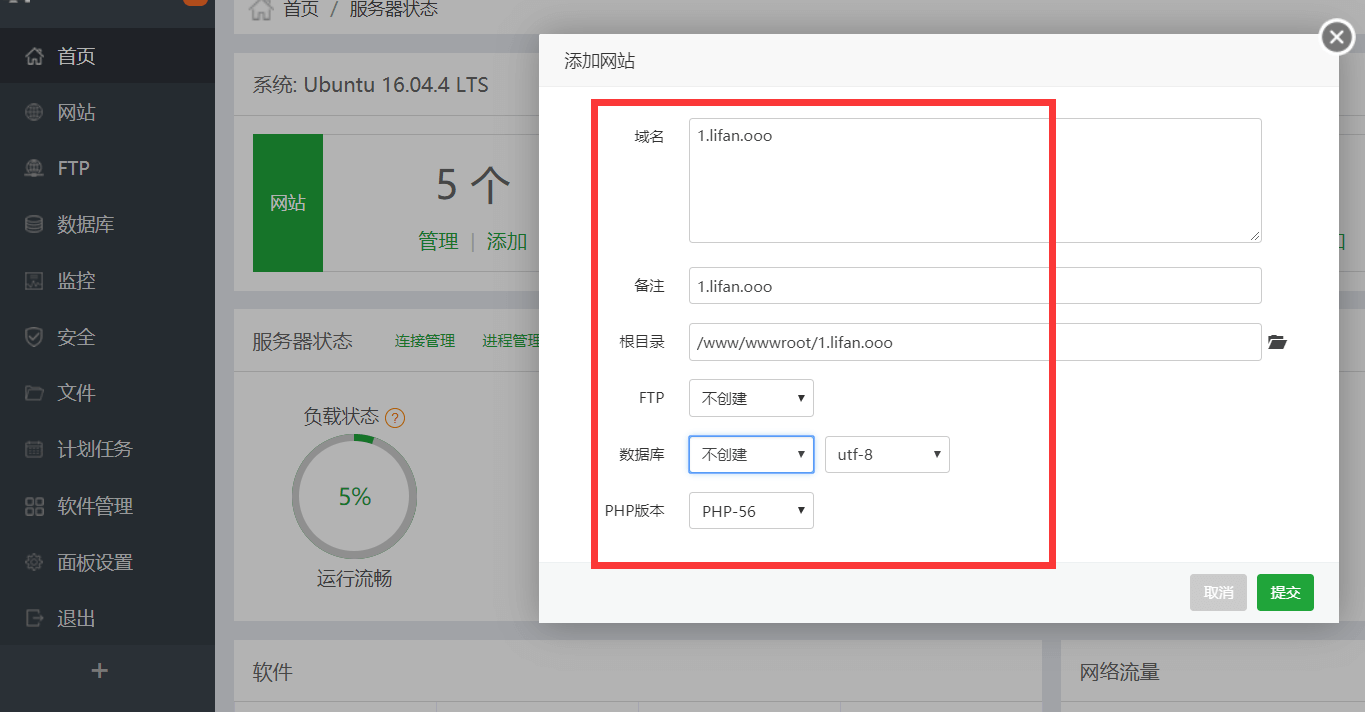Viewport: 1365px width, 712px height.
Task: Click the plus icon at sidebar bottom
Action: click(99, 671)
